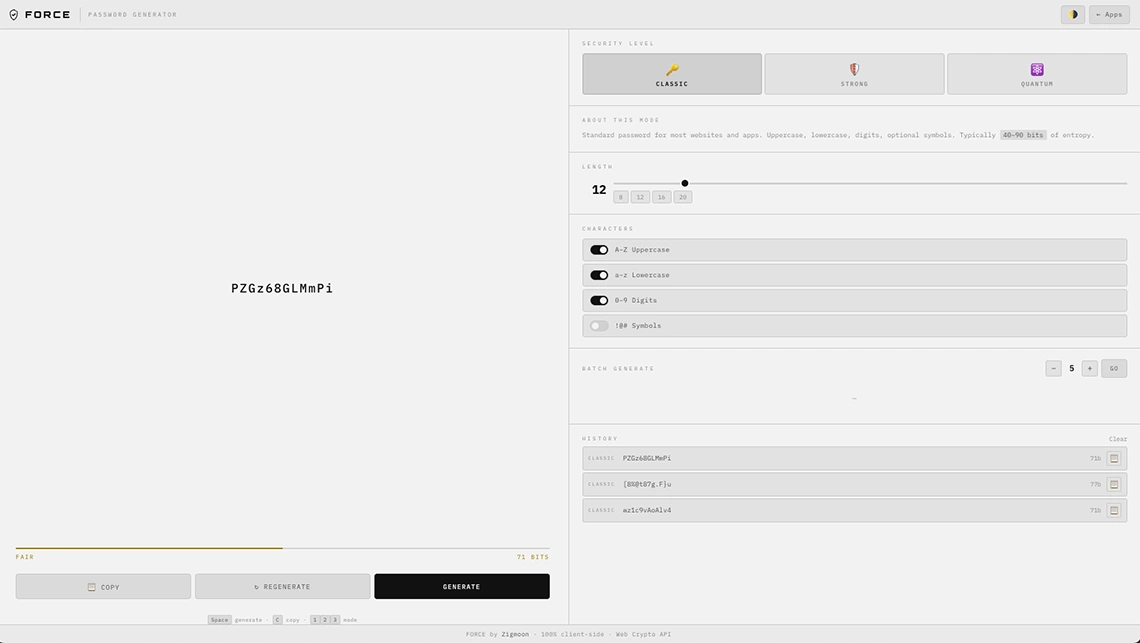The height and width of the screenshot is (643, 1140).
Task: Click the black GENERATE button
Action: point(462,586)
